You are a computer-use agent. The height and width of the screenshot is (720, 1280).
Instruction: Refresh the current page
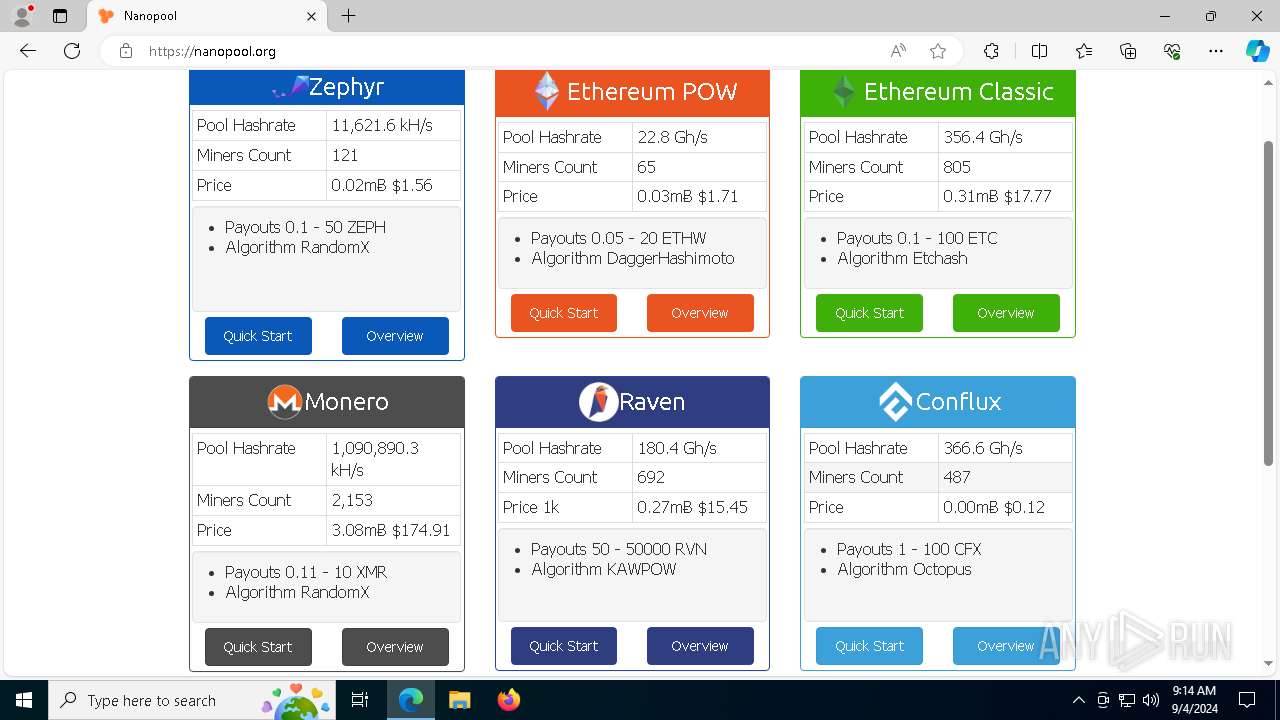coord(72,51)
